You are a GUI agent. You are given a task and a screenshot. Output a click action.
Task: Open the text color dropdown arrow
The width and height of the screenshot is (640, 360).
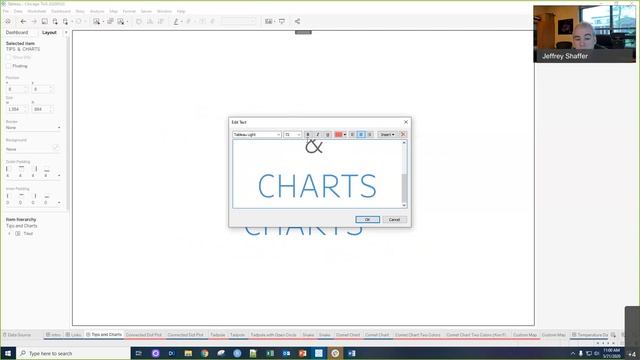[x=345, y=134]
